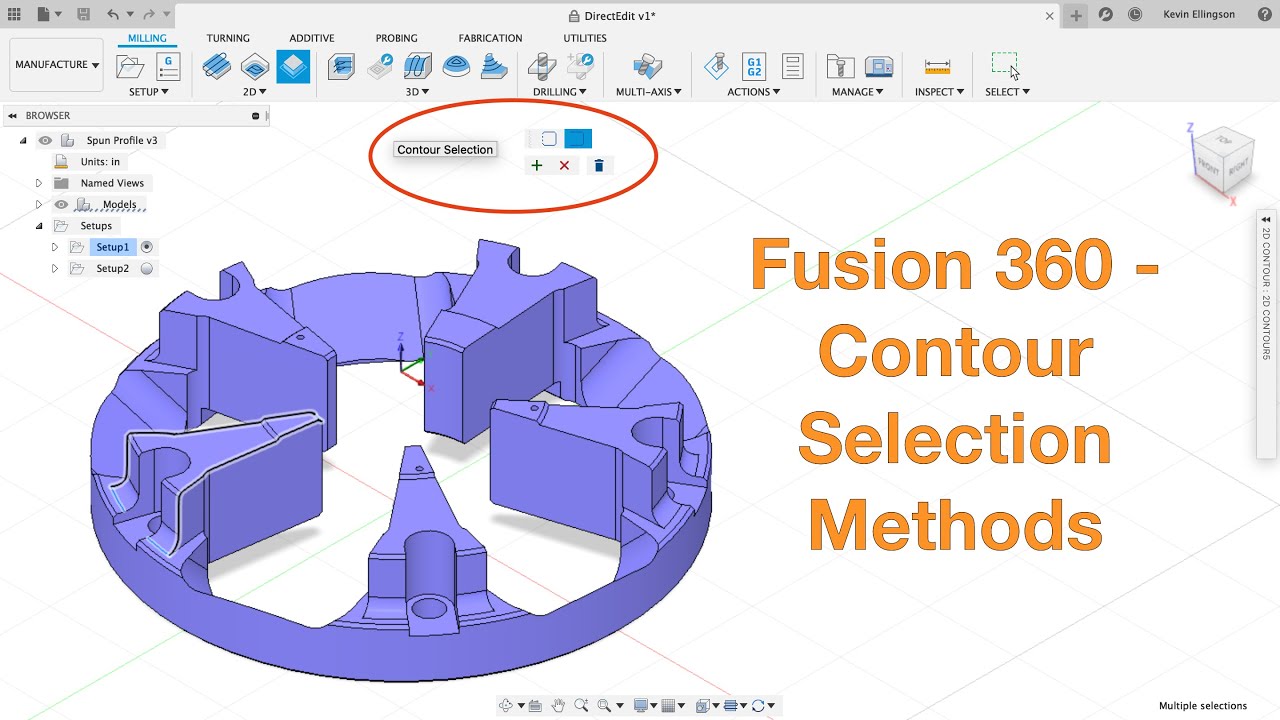Image resolution: width=1280 pixels, height=720 pixels.
Task: Toggle visibility eye of Models
Action: click(61, 205)
